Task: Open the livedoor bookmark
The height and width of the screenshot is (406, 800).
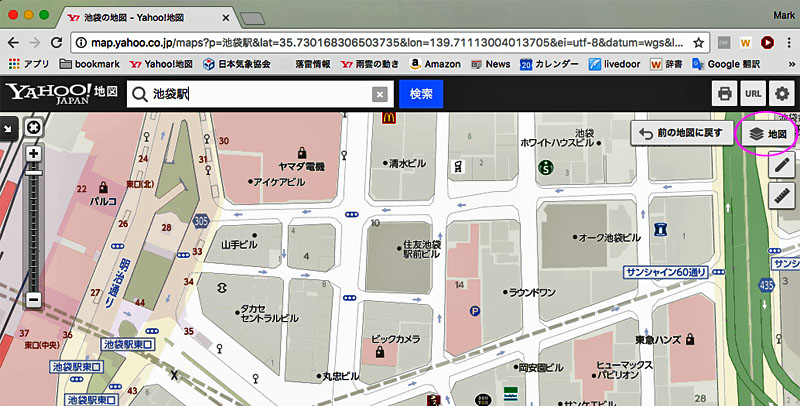Action: click(614, 64)
